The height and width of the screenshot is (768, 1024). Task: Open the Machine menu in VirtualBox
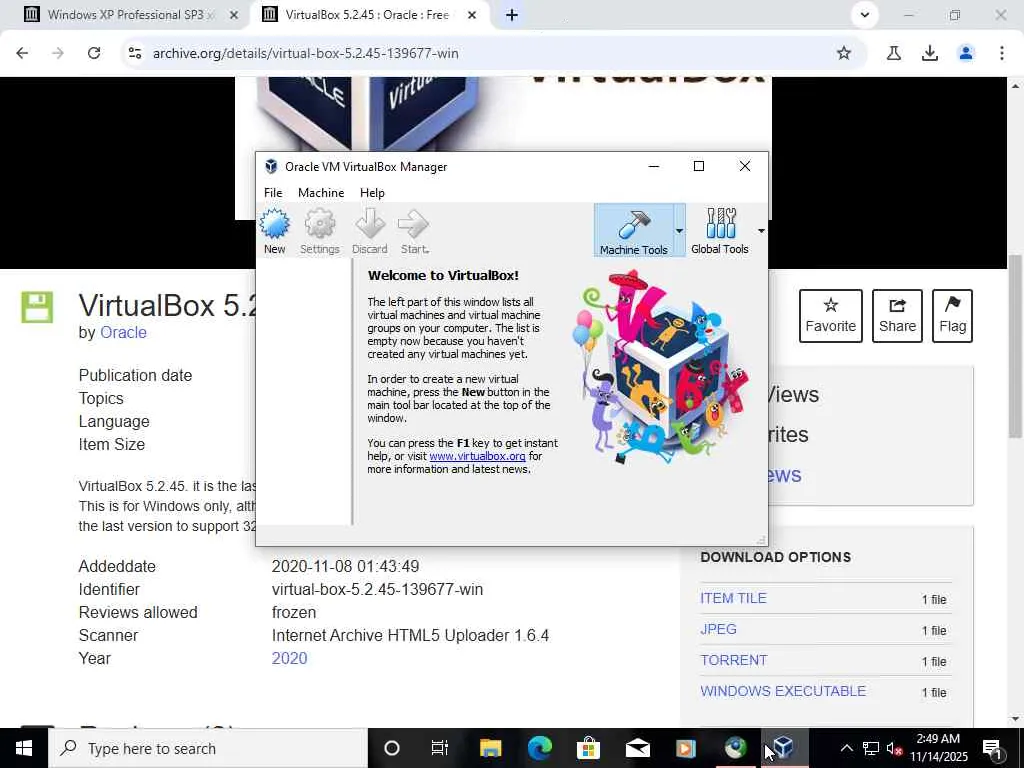pos(321,193)
